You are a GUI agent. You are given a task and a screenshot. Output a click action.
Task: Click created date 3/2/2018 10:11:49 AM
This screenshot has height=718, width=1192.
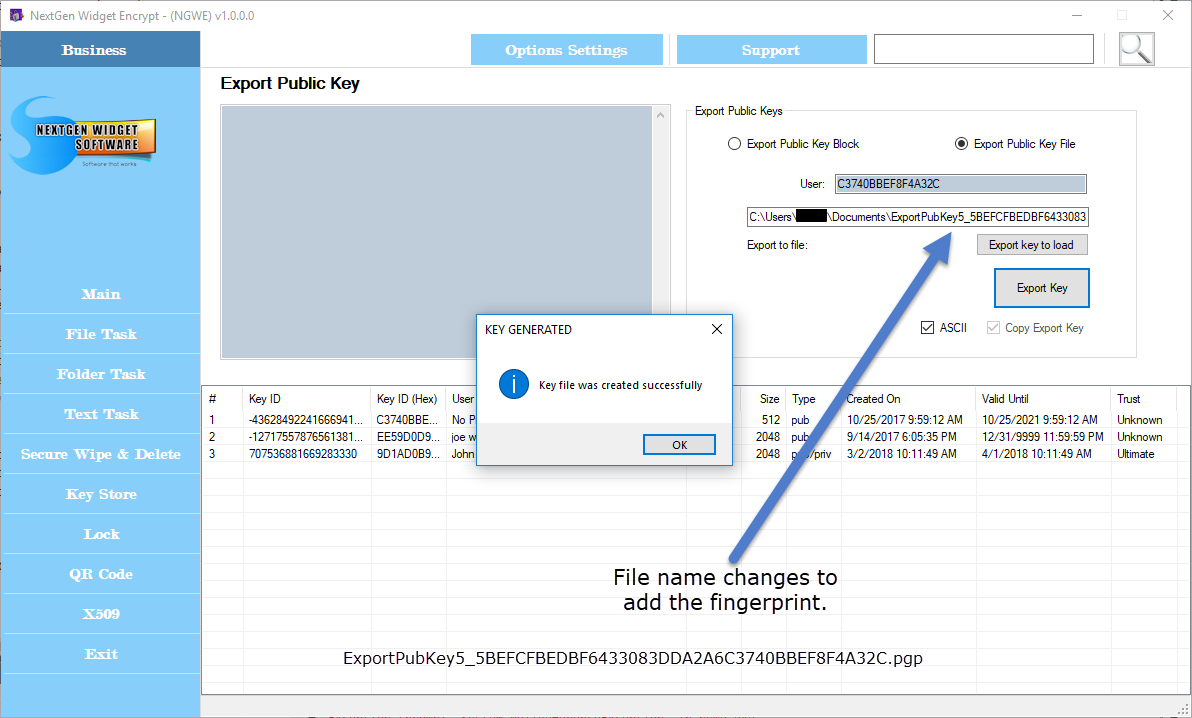[902, 454]
